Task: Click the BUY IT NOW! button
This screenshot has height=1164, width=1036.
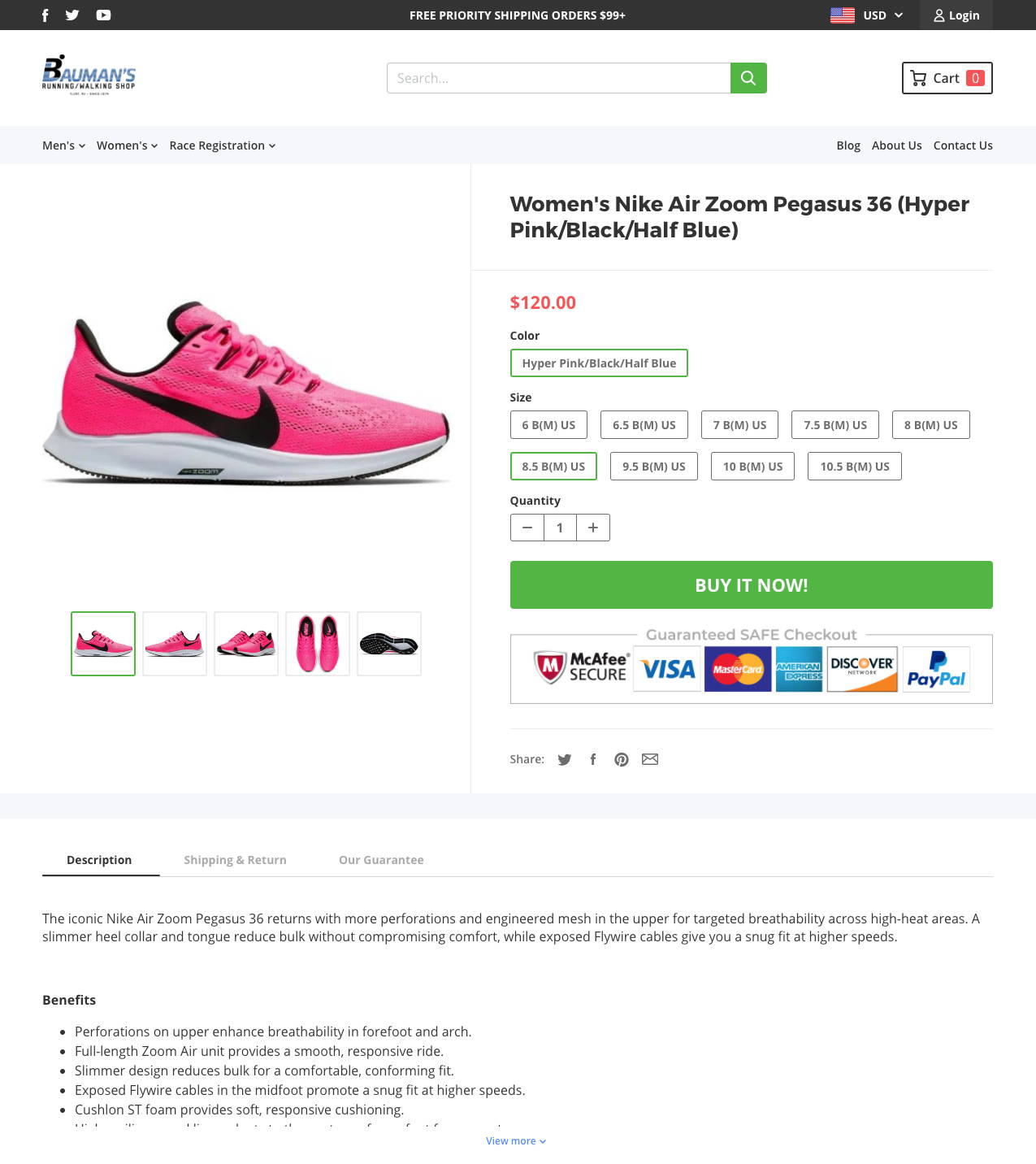Action: point(752,585)
